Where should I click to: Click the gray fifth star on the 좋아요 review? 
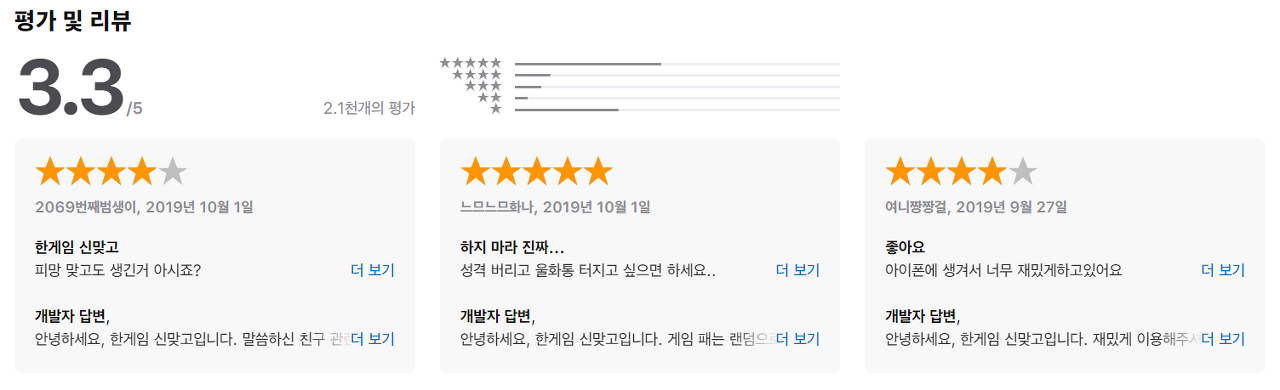tap(1022, 172)
